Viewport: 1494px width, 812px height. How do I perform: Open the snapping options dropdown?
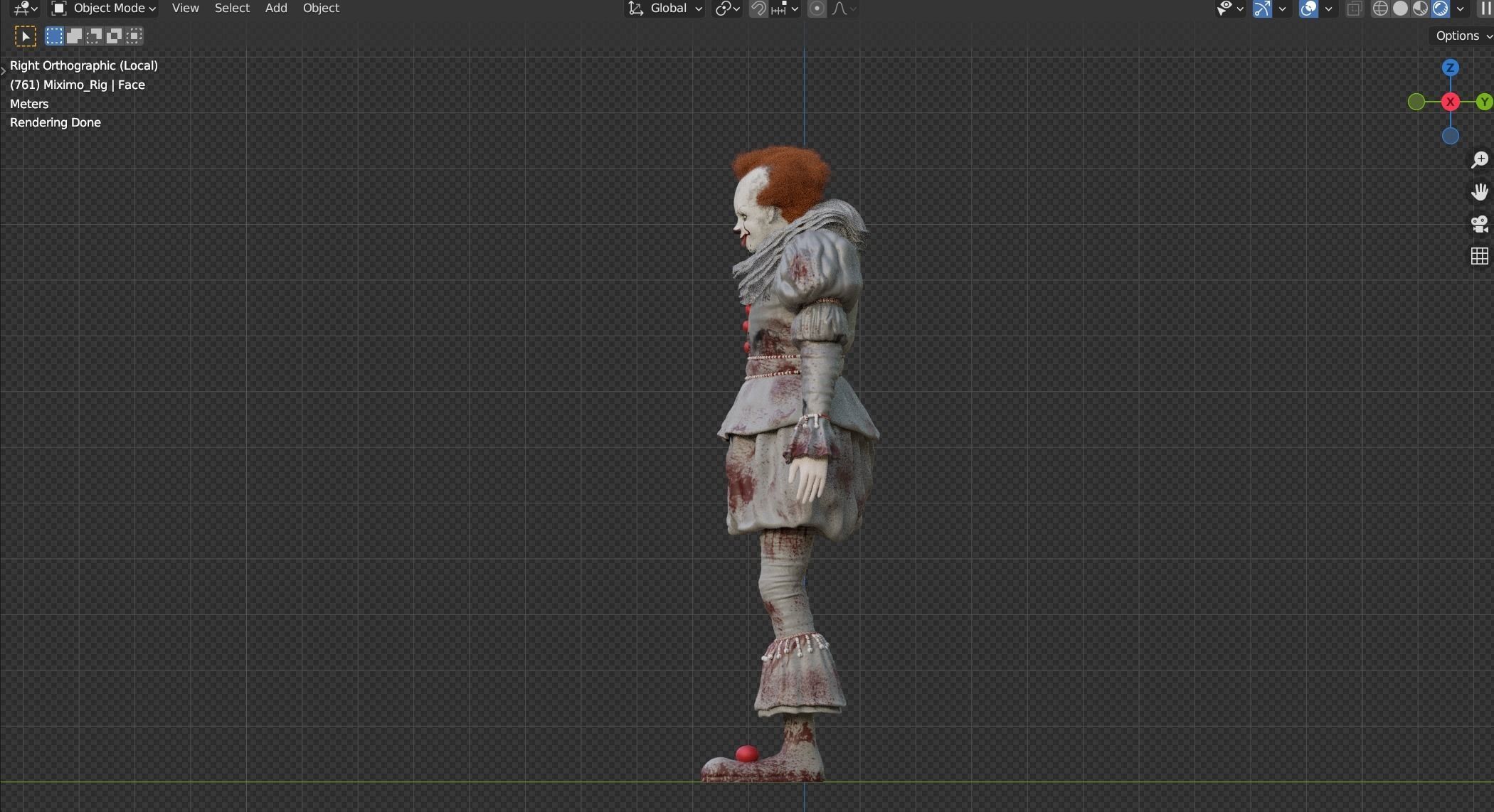785,9
